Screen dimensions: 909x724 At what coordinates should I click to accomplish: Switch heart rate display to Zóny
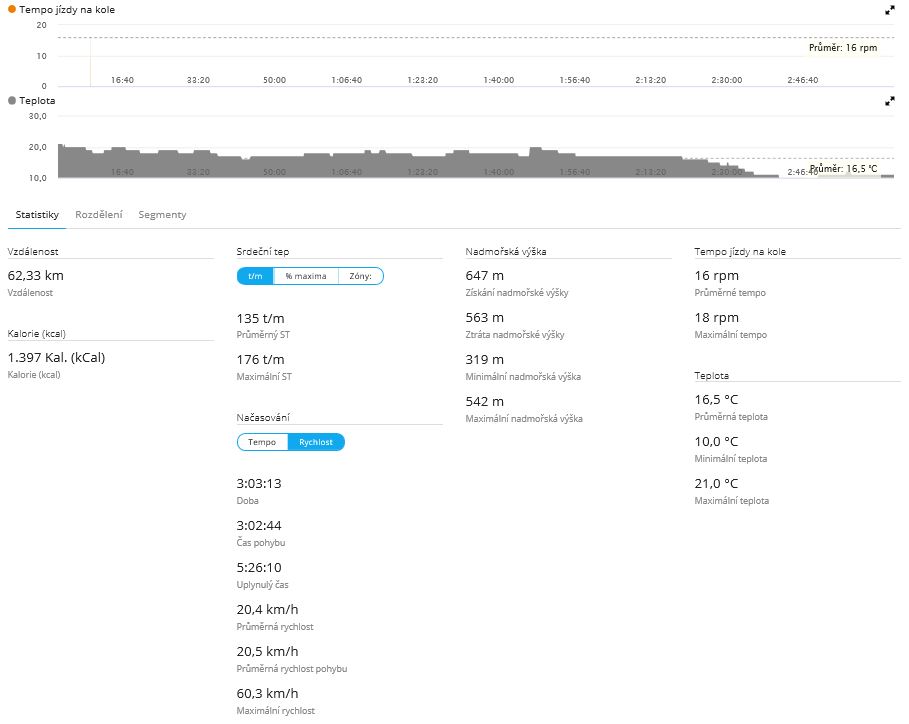(360, 277)
